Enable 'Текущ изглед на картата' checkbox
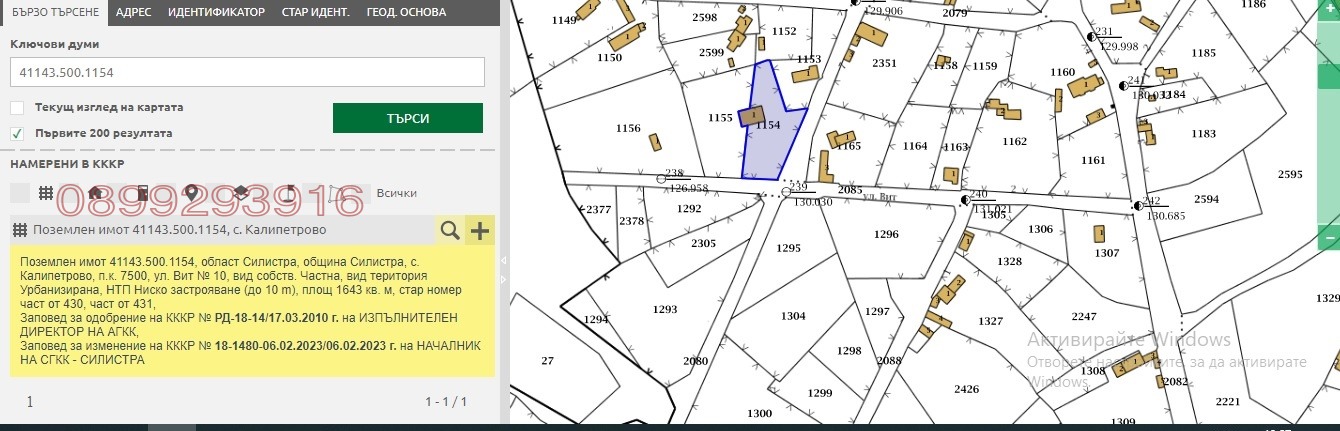Viewport: 1340px width, 431px height. [17, 108]
